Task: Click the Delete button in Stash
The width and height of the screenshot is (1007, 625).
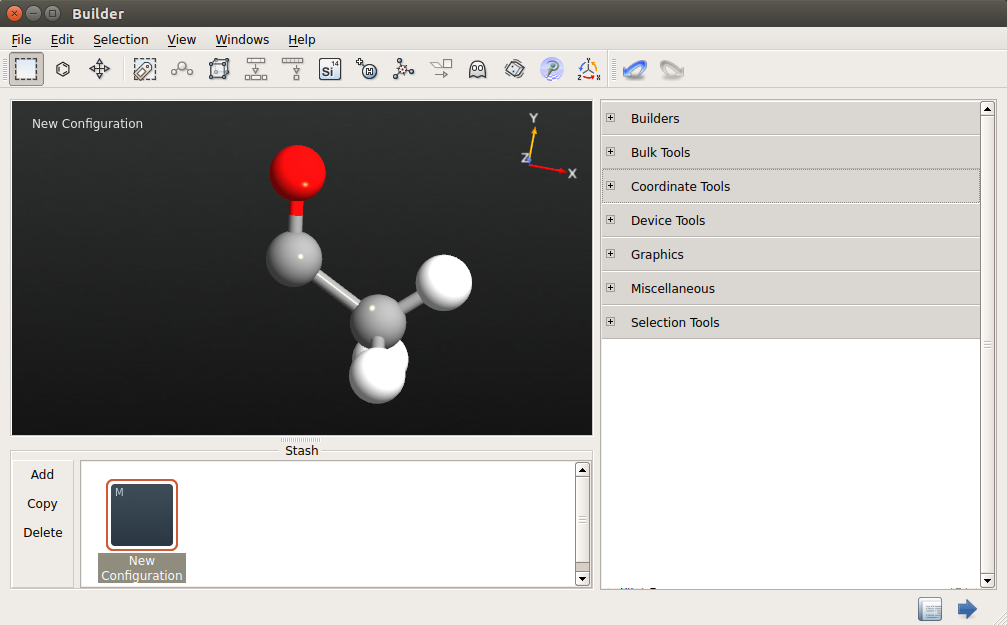Action: [x=43, y=533]
